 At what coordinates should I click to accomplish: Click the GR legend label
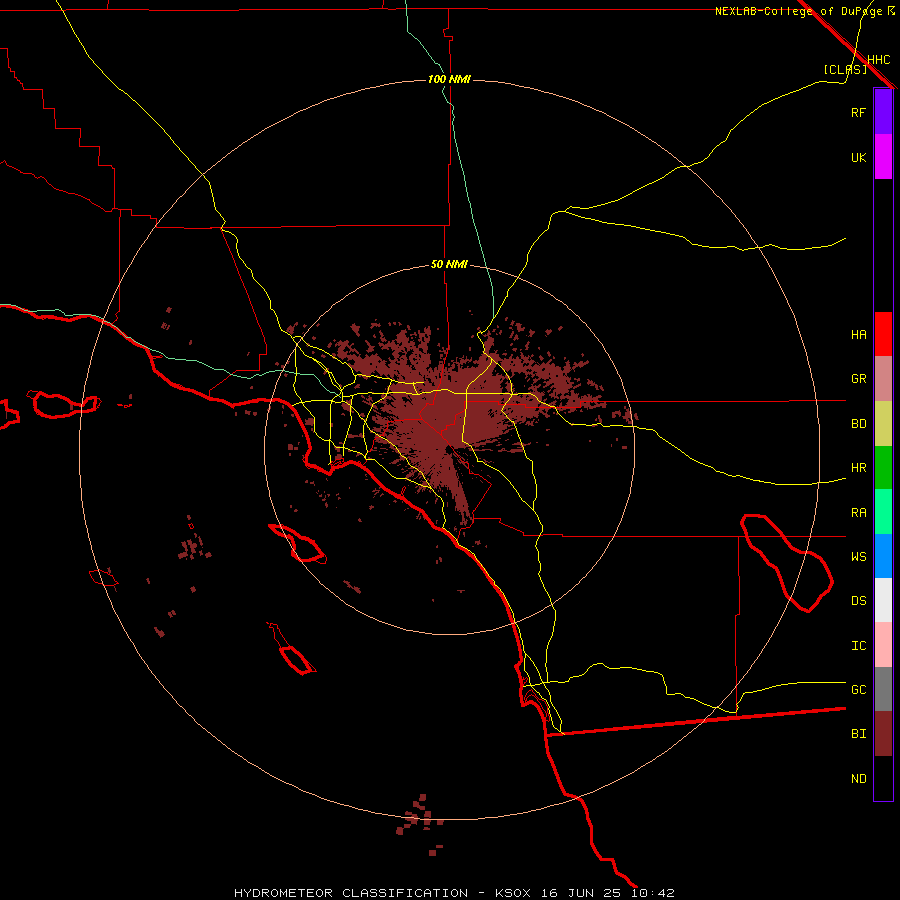point(858,379)
